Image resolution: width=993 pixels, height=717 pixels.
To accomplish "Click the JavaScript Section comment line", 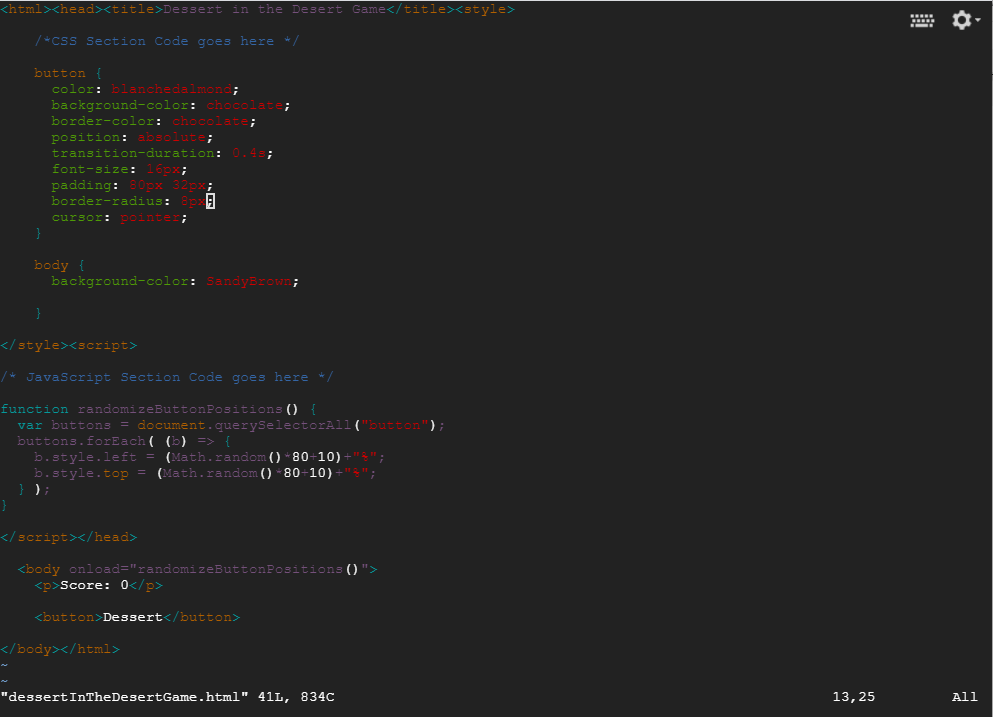I will [167, 378].
